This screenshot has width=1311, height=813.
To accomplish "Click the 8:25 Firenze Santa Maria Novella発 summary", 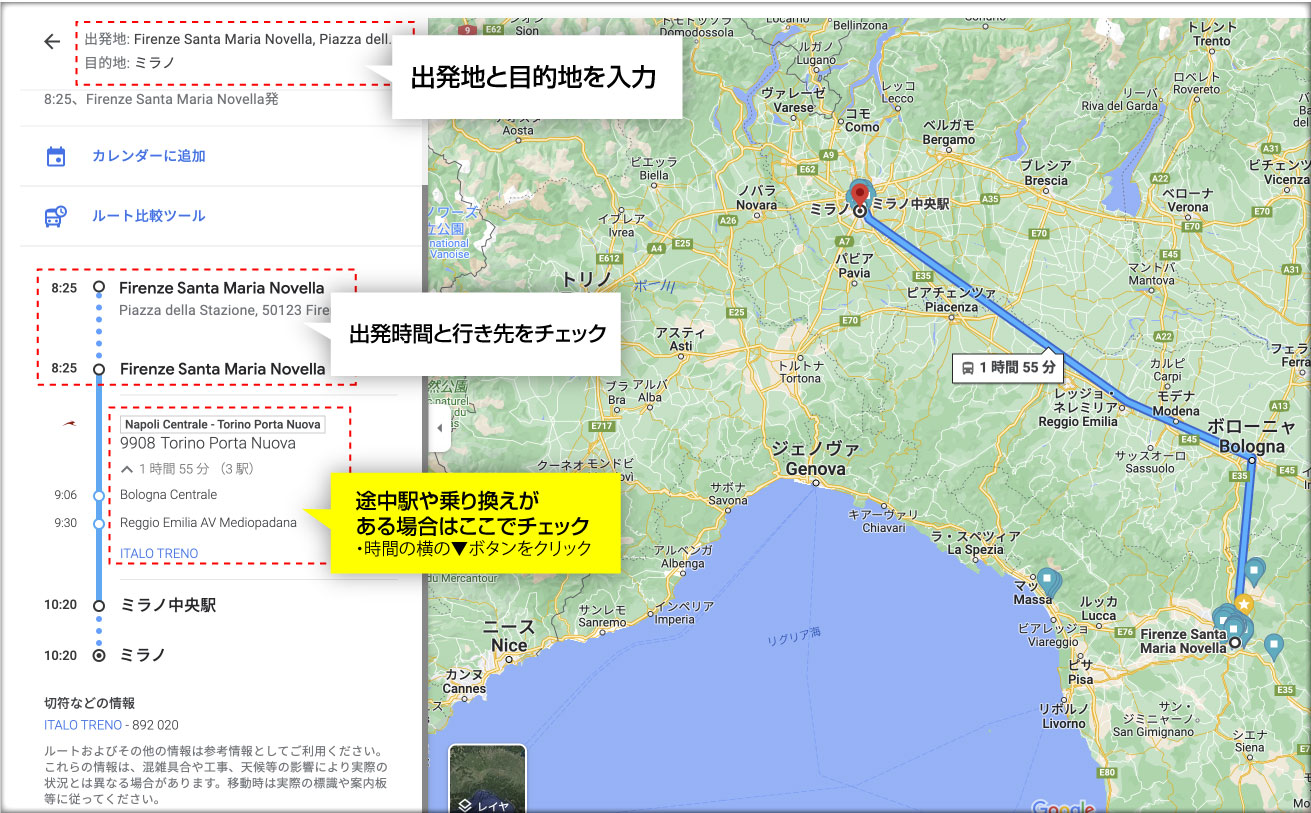I will (162, 99).
